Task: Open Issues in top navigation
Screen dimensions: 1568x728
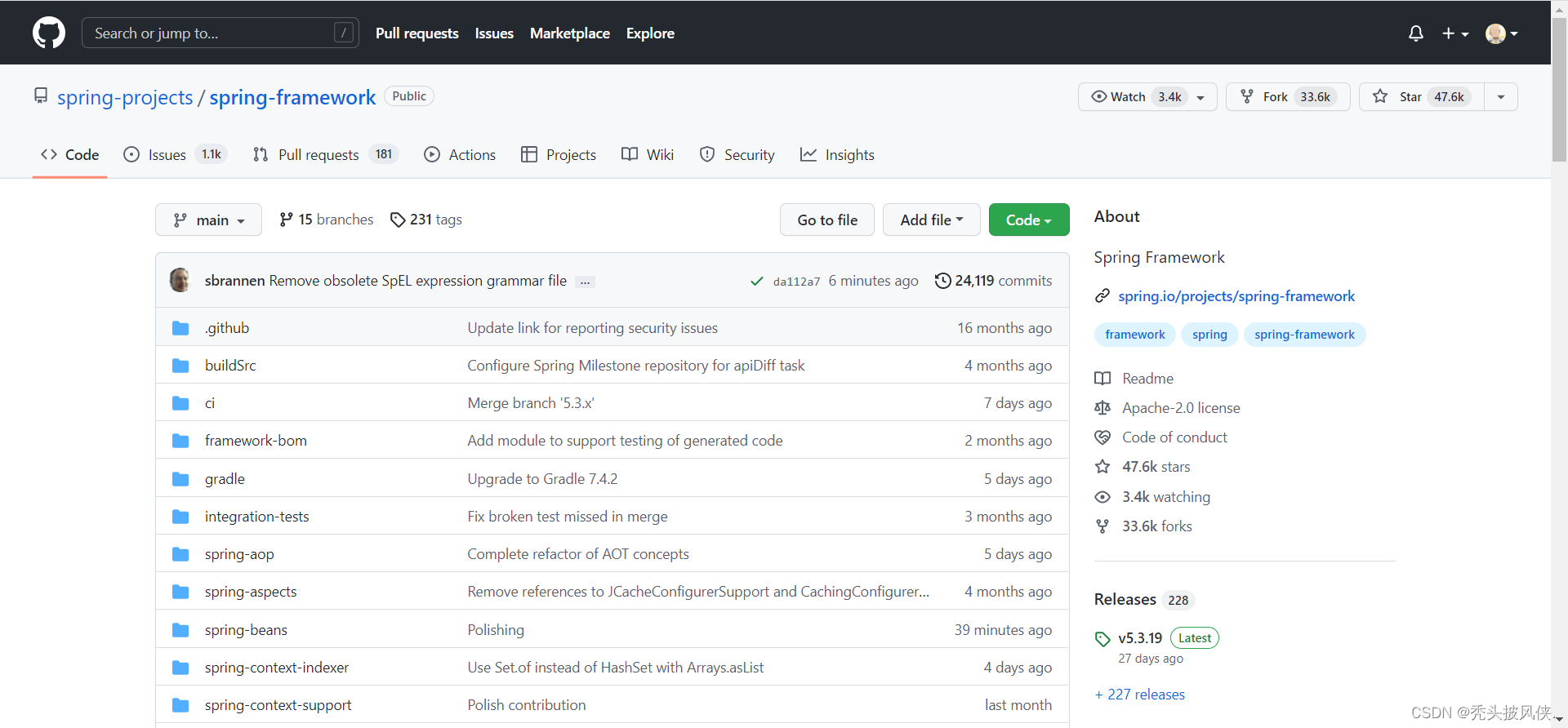Action: (494, 33)
